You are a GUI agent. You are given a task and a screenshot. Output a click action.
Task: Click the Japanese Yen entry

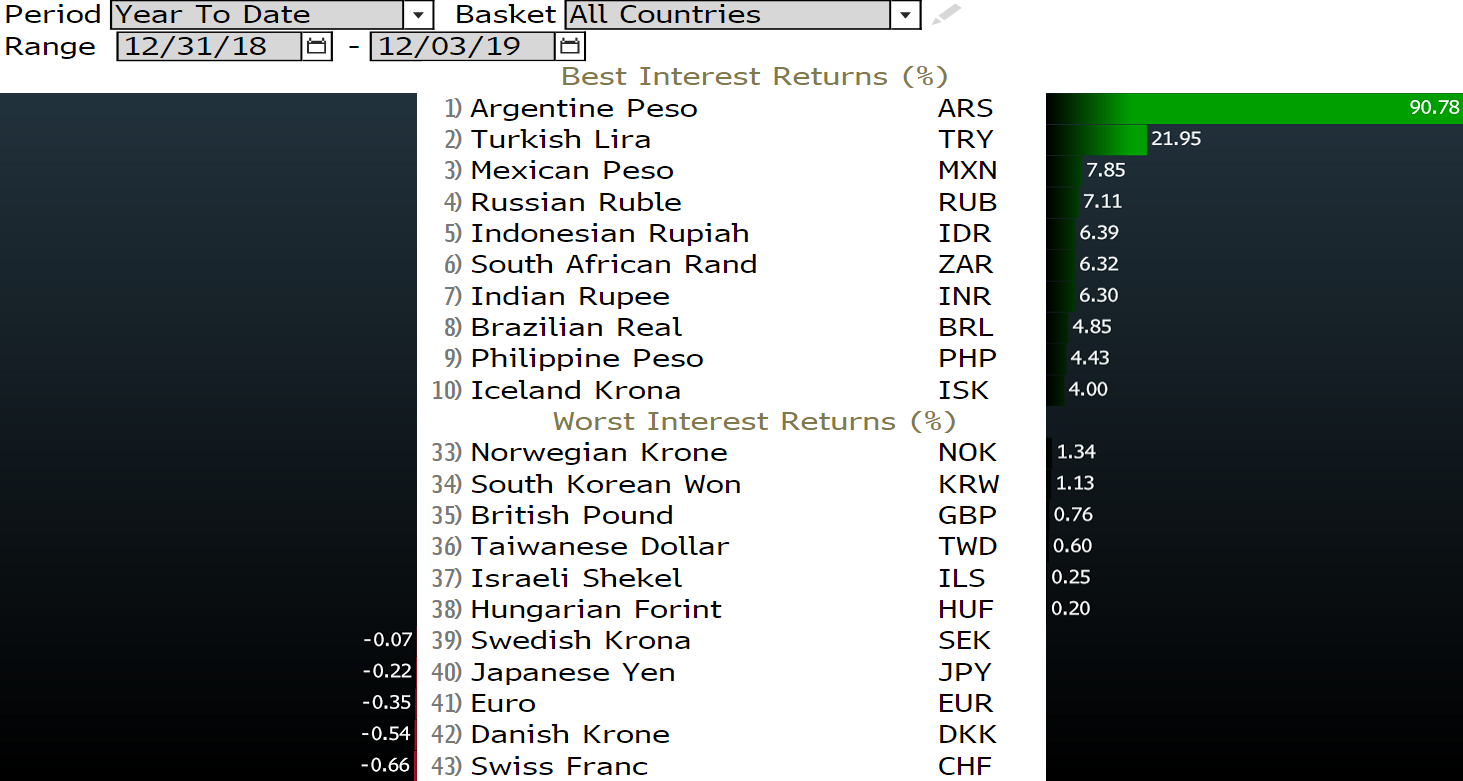[573, 672]
